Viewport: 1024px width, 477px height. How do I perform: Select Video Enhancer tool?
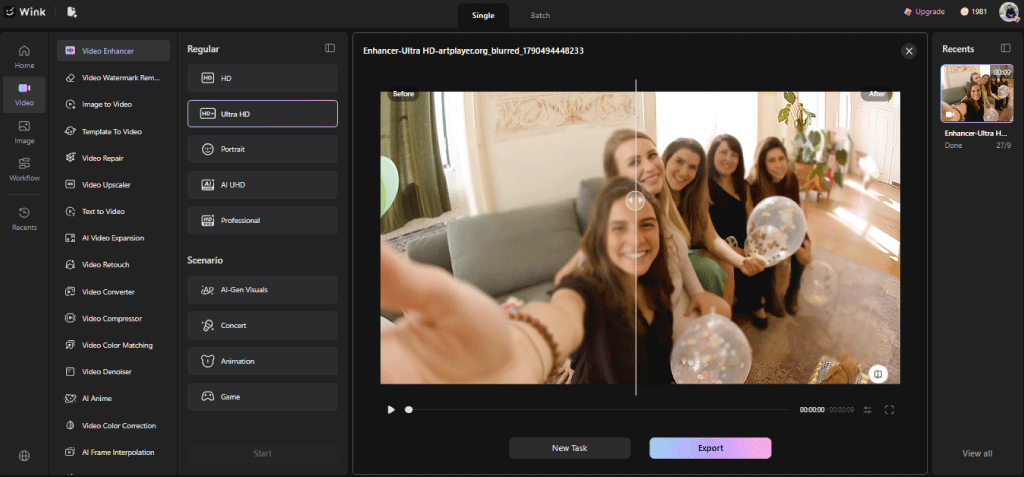114,51
